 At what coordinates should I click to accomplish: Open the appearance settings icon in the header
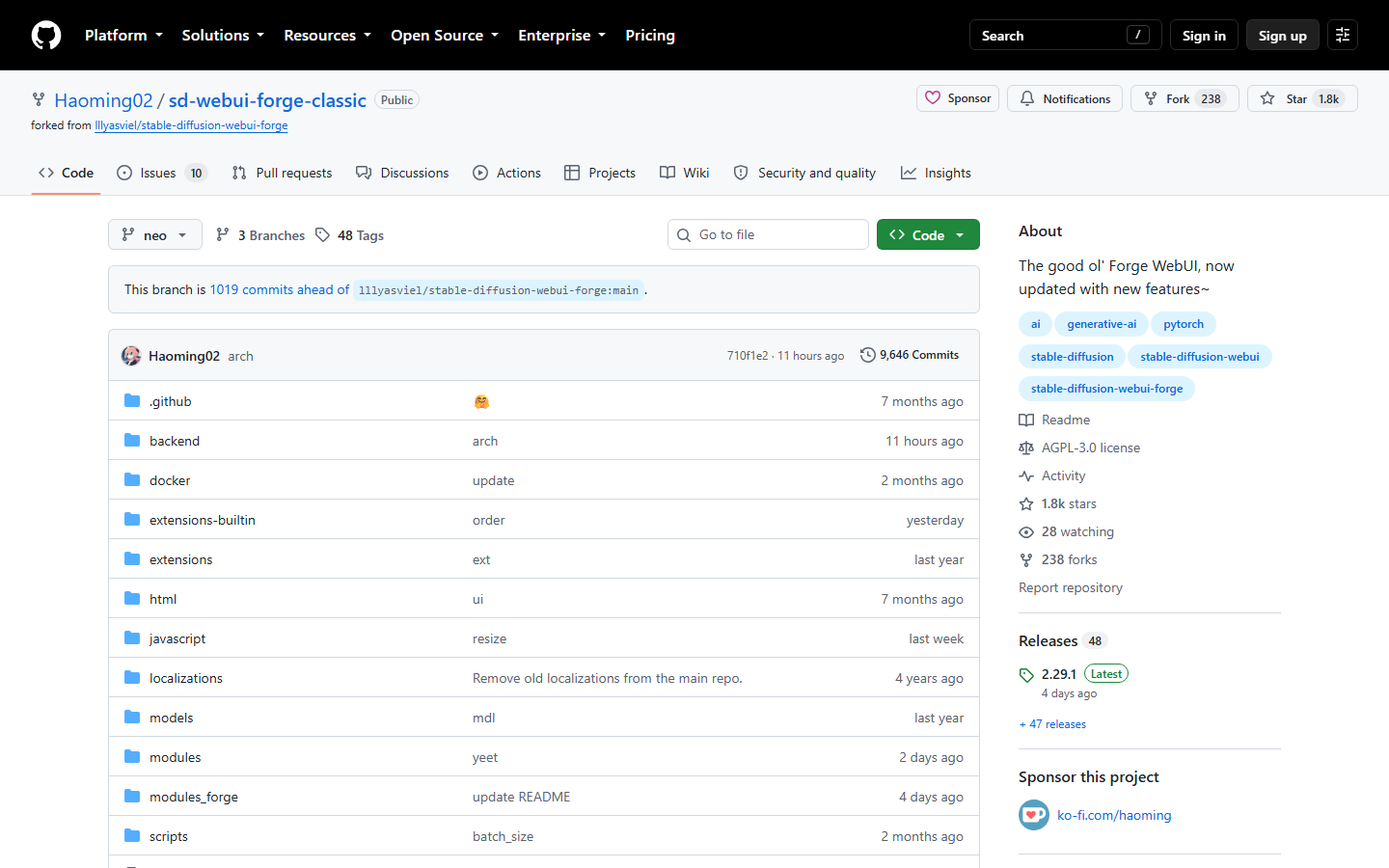pos(1343,35)
